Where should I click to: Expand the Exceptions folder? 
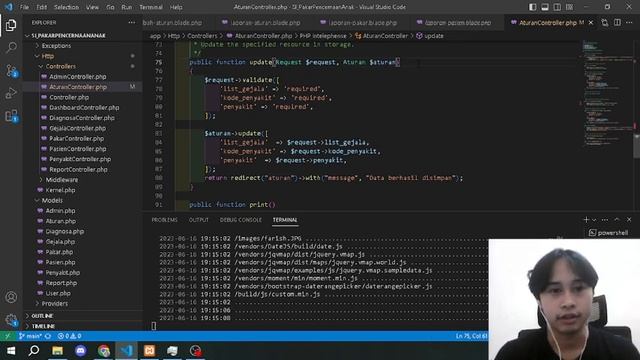coord(56,46)
